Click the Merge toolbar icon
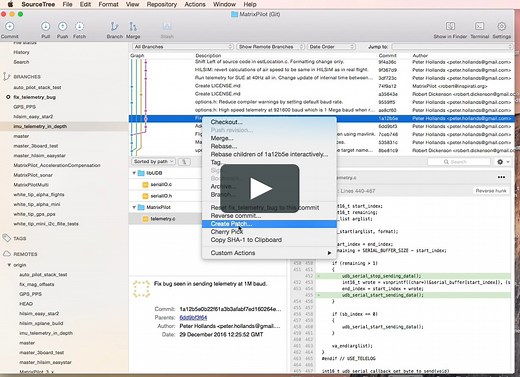The height and width of the screenshot is (377, 520). (133, 27)
